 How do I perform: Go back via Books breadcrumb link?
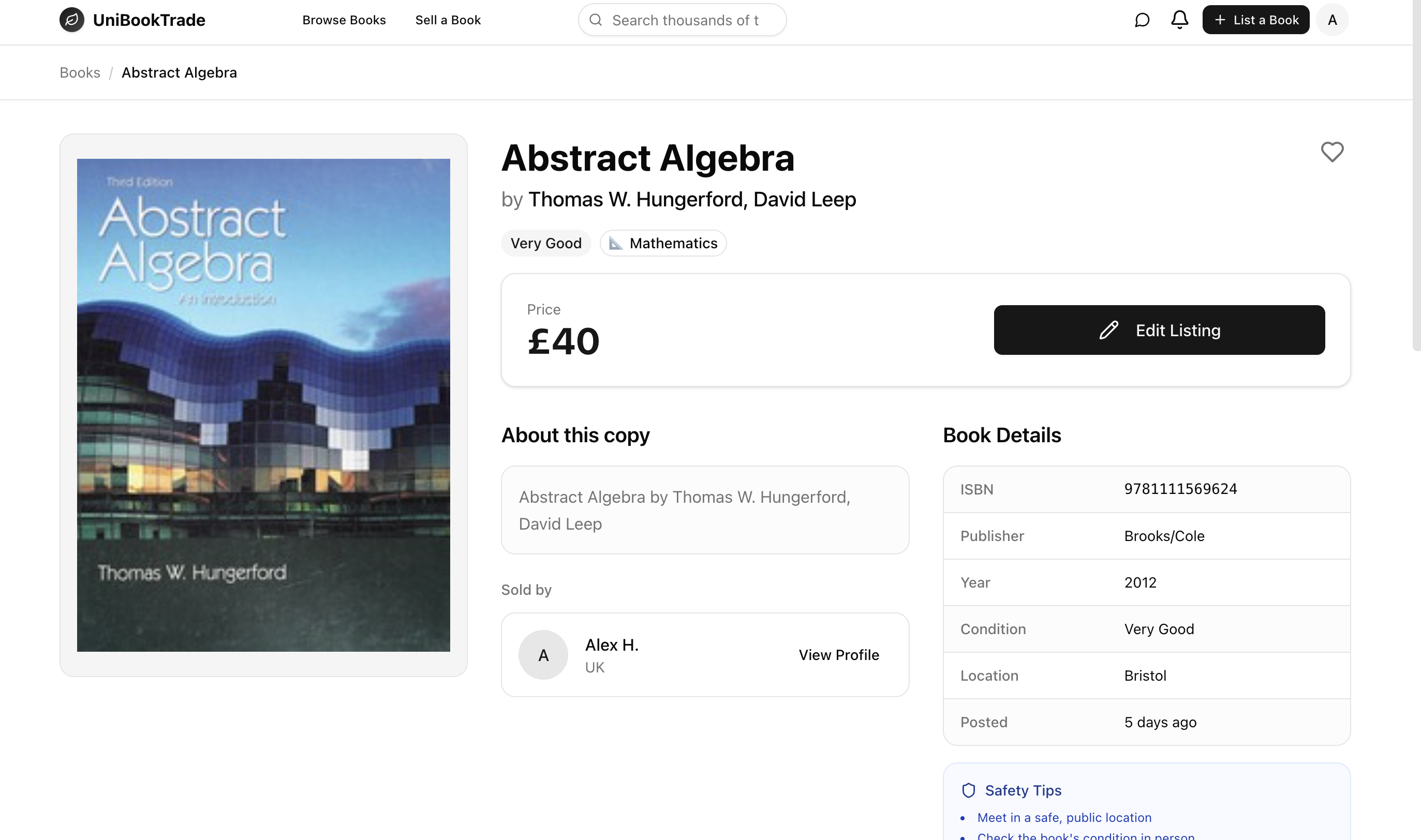click(79, 72)
